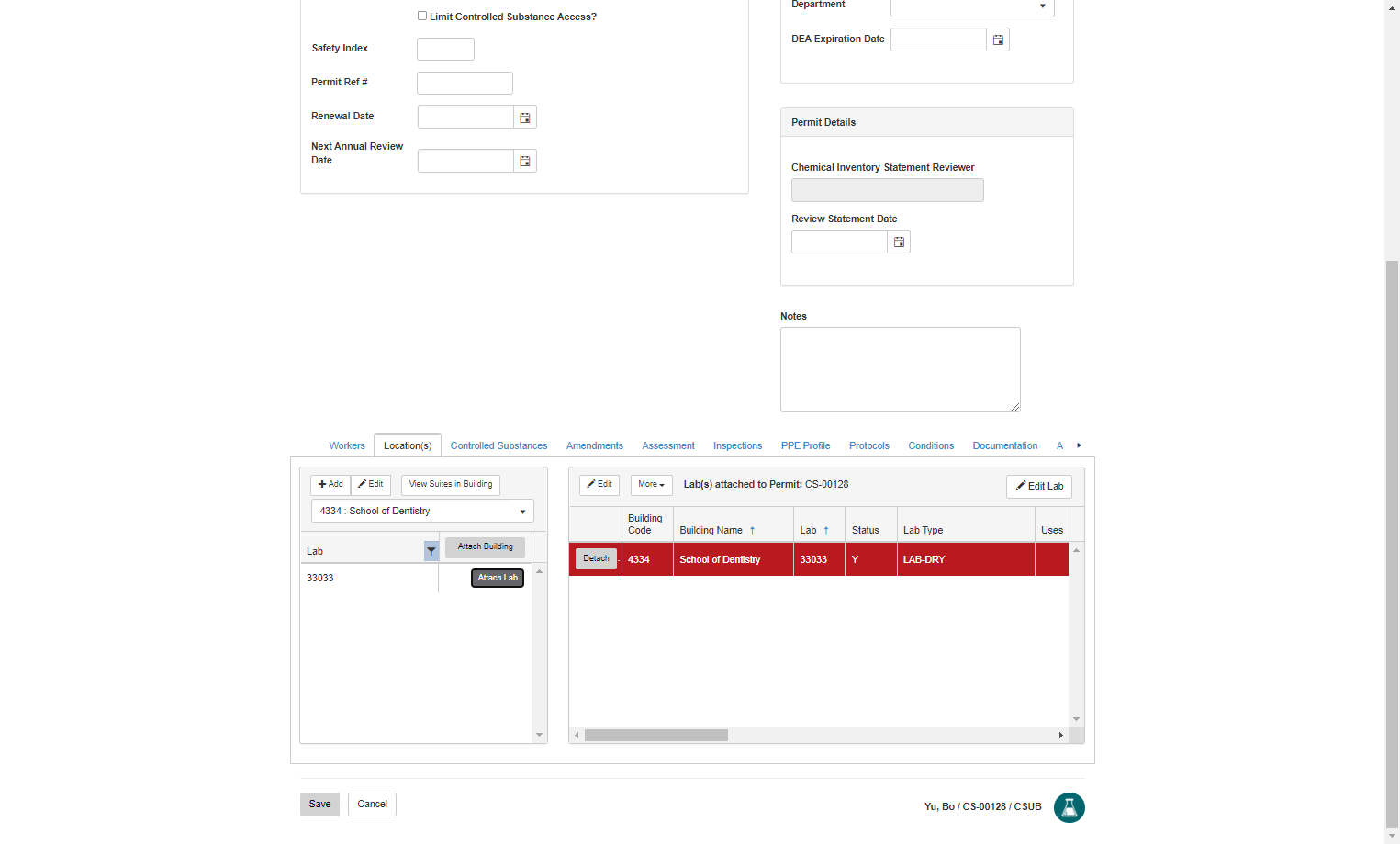Screen dimensions: 1400x844
Task: Open the Inspections tab
Action: pos(737,446)
